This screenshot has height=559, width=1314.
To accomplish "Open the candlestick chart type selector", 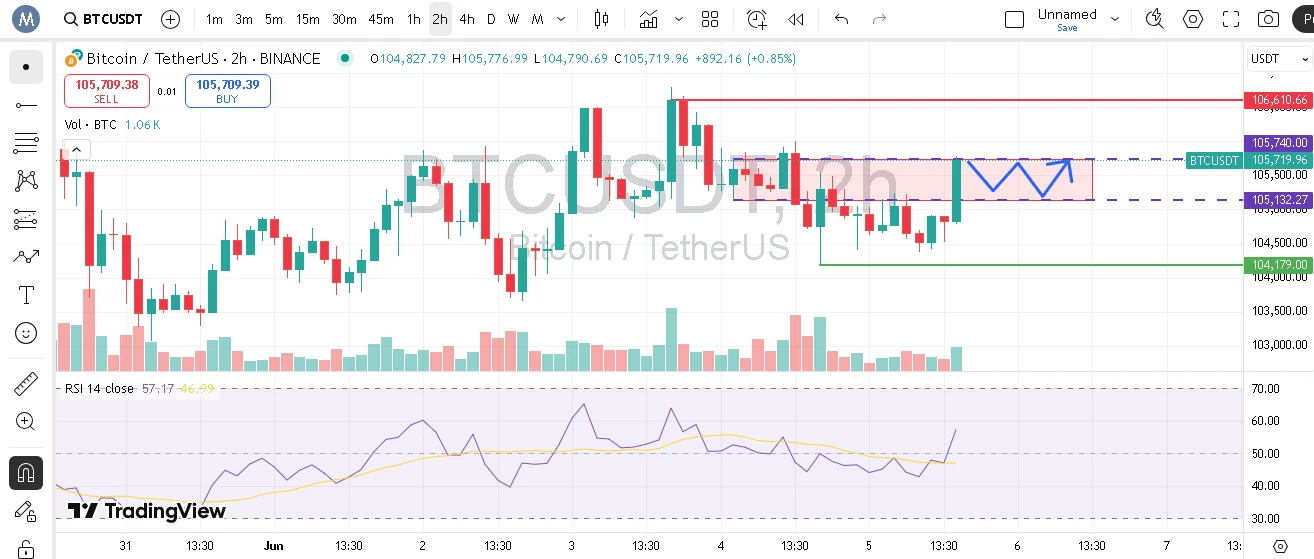I will pos(601,19).
